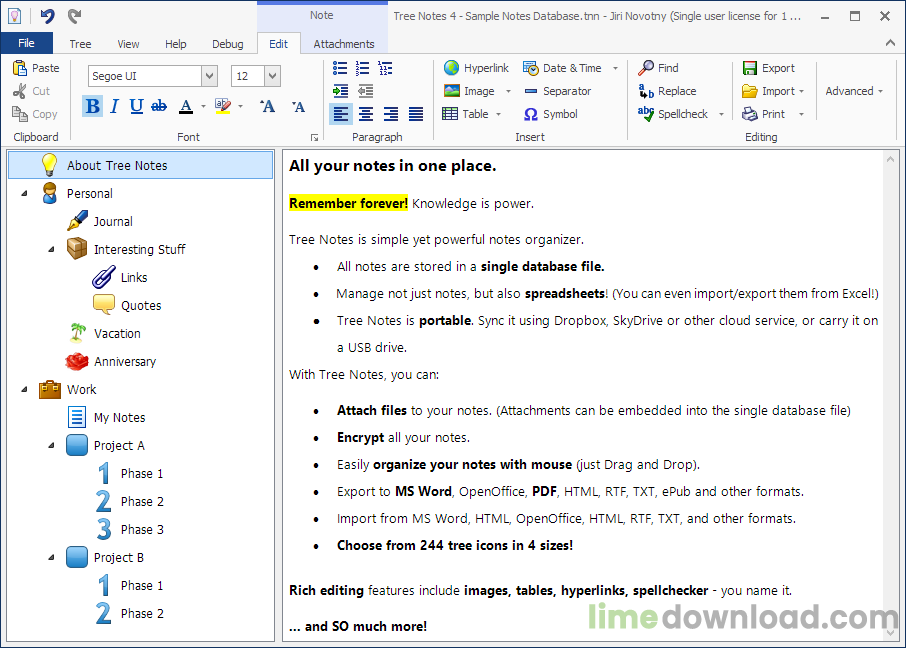Click the Symbol omega icon
Viewport: 906px width, 648px height.
531,114
